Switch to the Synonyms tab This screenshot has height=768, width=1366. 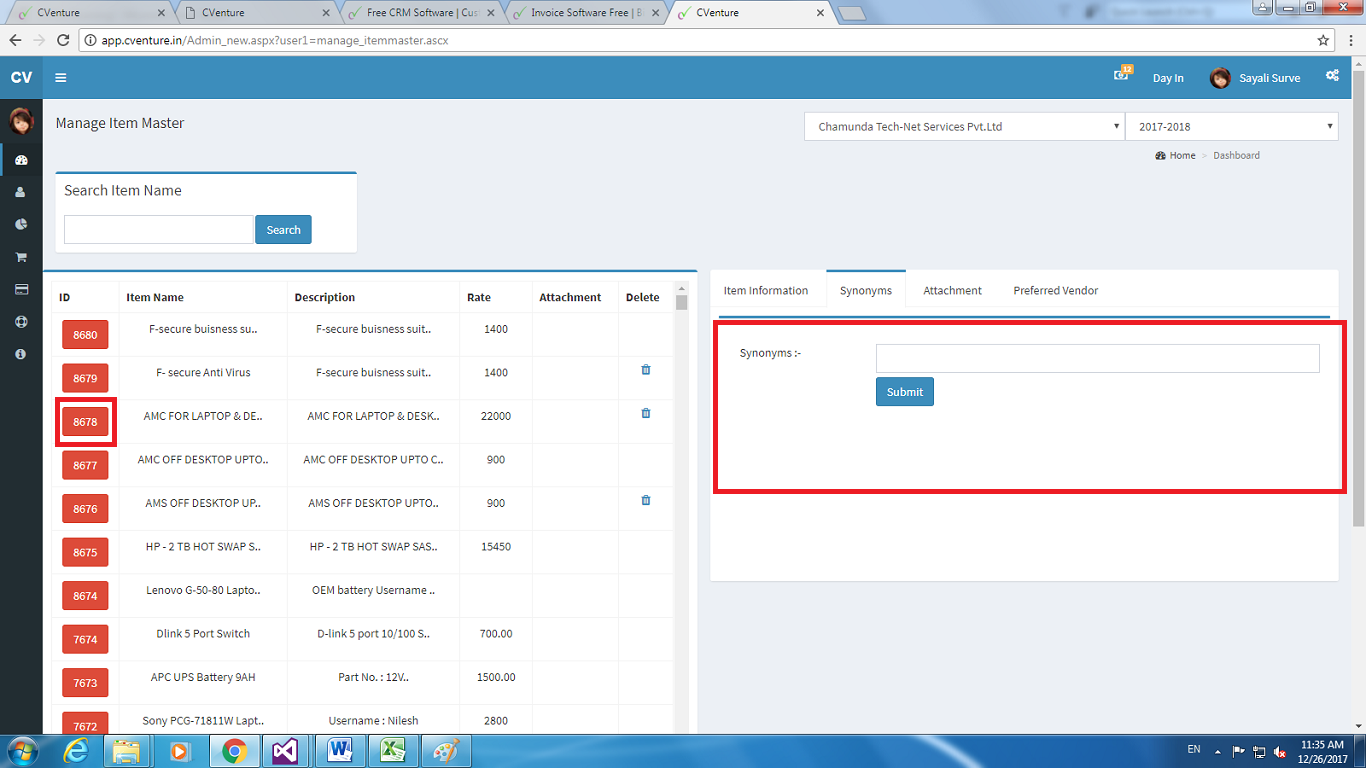866,291
